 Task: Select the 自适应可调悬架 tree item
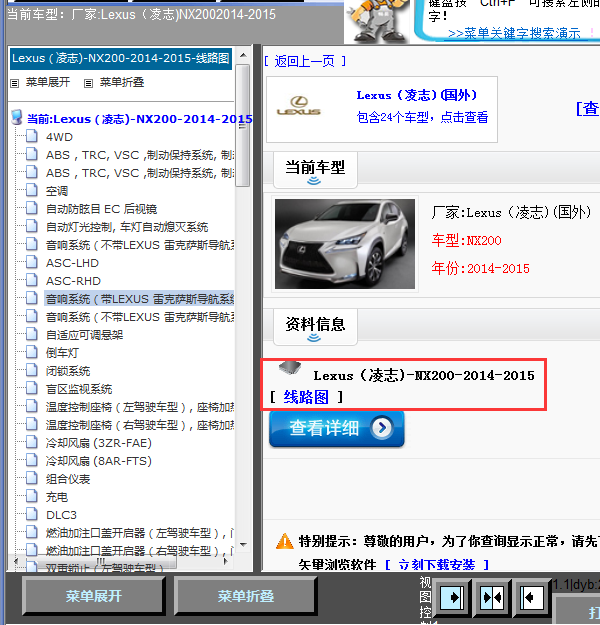(84, 335)
